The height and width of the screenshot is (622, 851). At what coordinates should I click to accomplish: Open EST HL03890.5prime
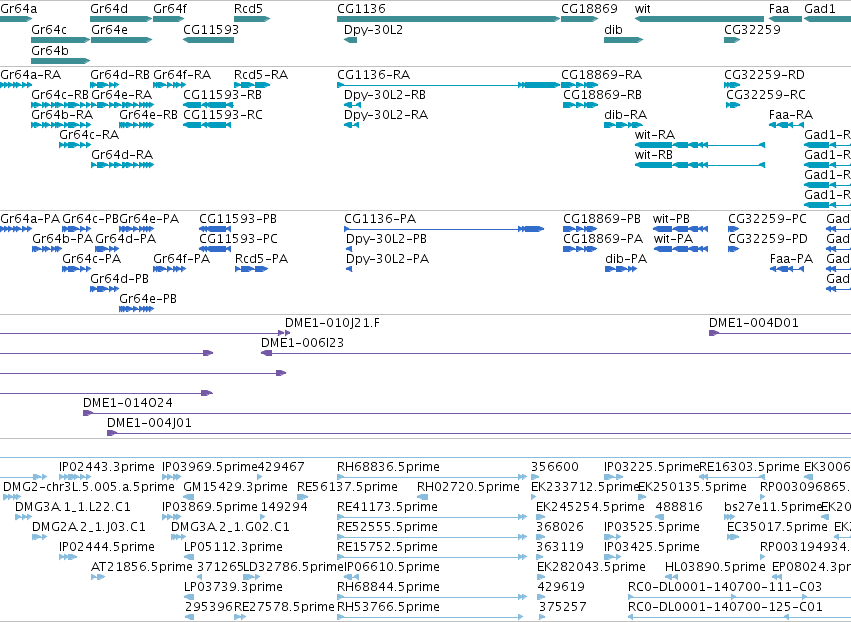tap(715, 567)
